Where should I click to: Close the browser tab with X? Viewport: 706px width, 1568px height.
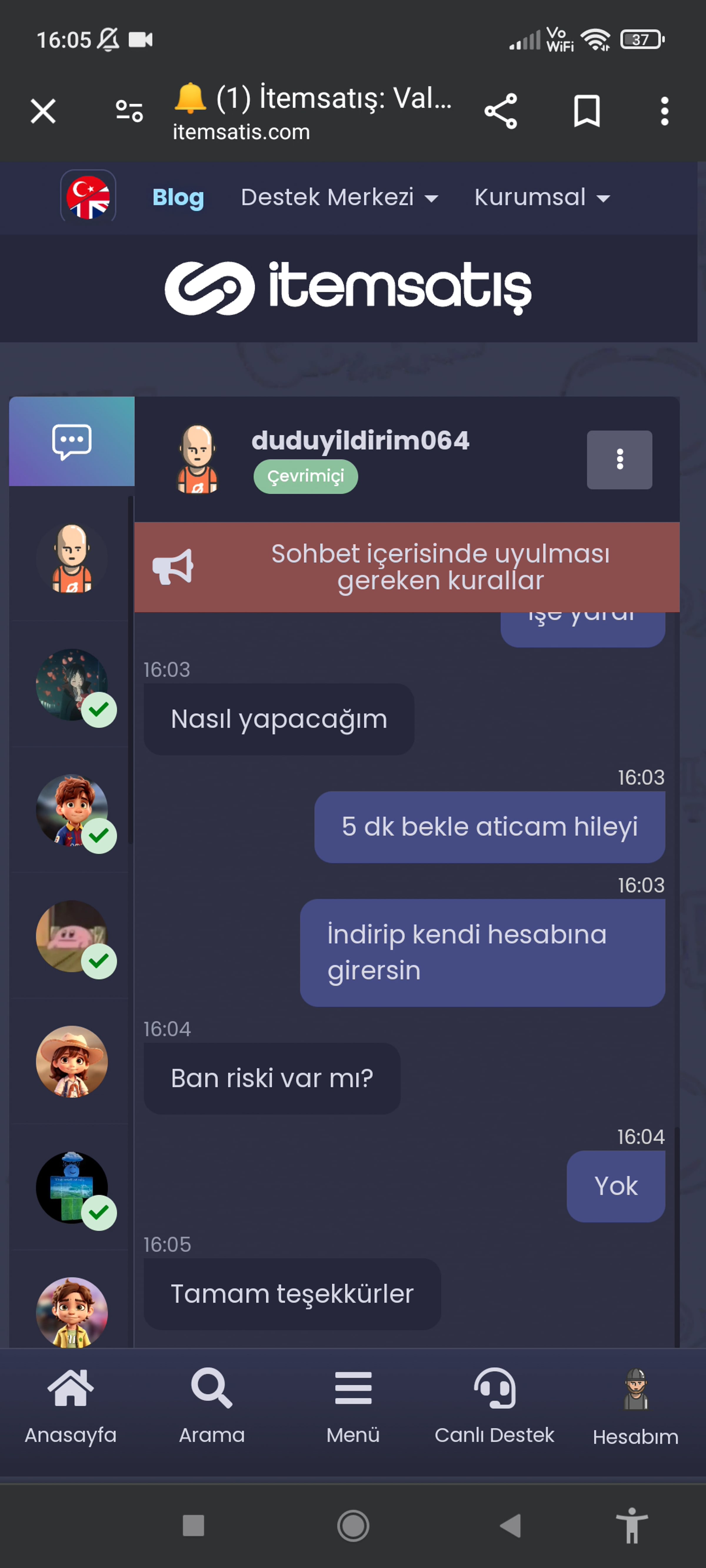(43, 111)
